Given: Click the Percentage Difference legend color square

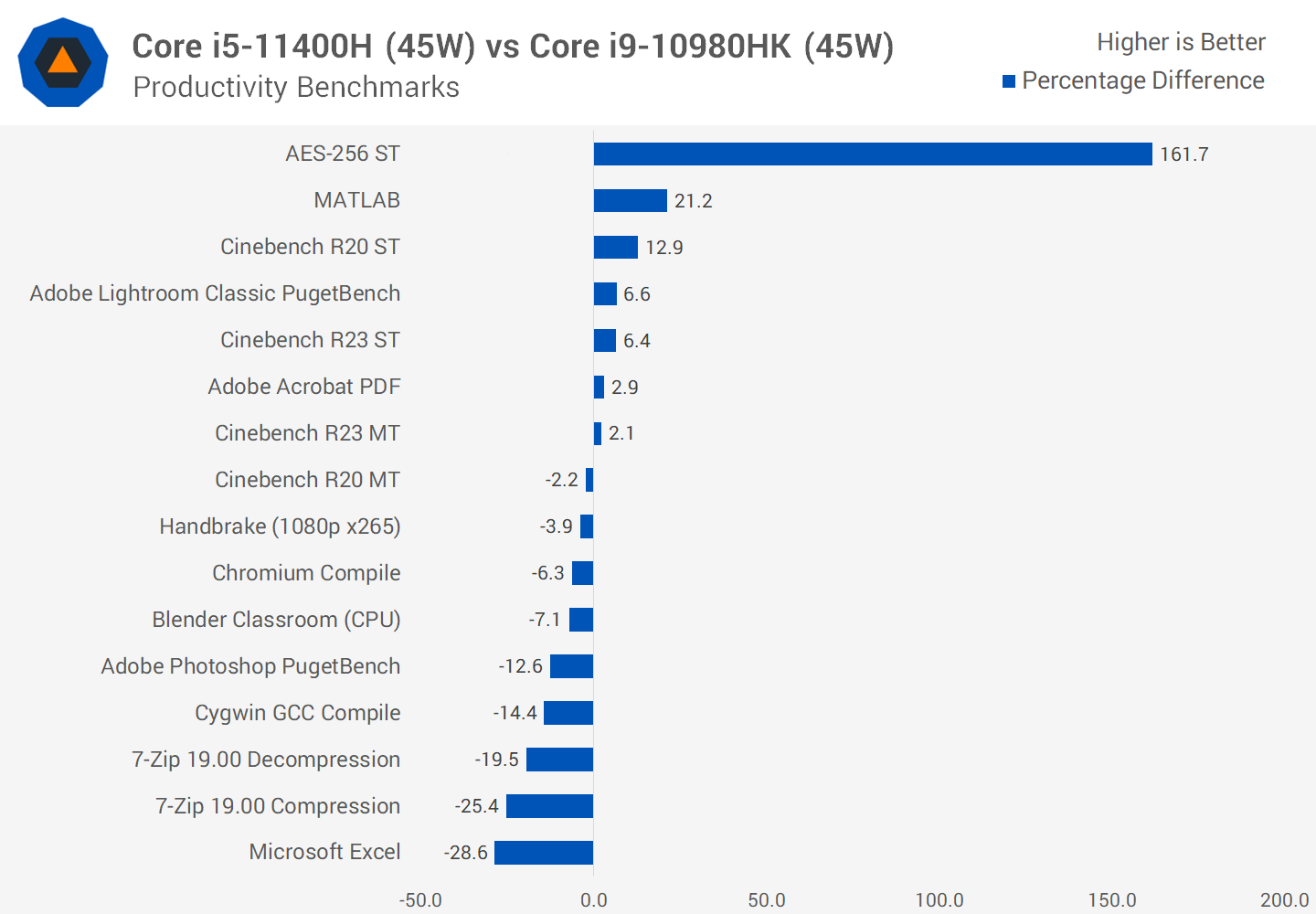Looking at the screenshot, I should (1009, 81).
